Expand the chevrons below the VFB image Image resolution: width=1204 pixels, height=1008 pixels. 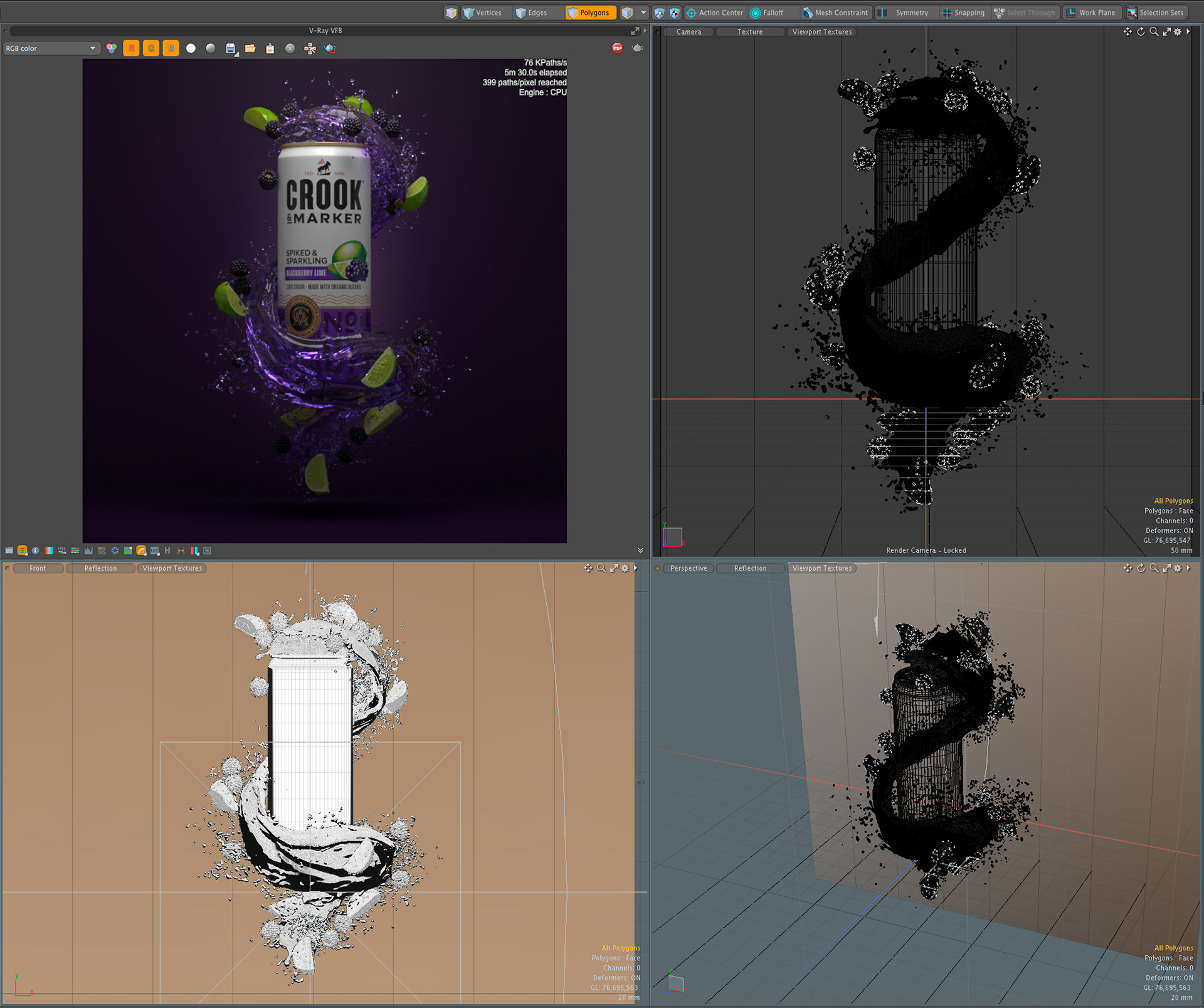click(640, 550)
